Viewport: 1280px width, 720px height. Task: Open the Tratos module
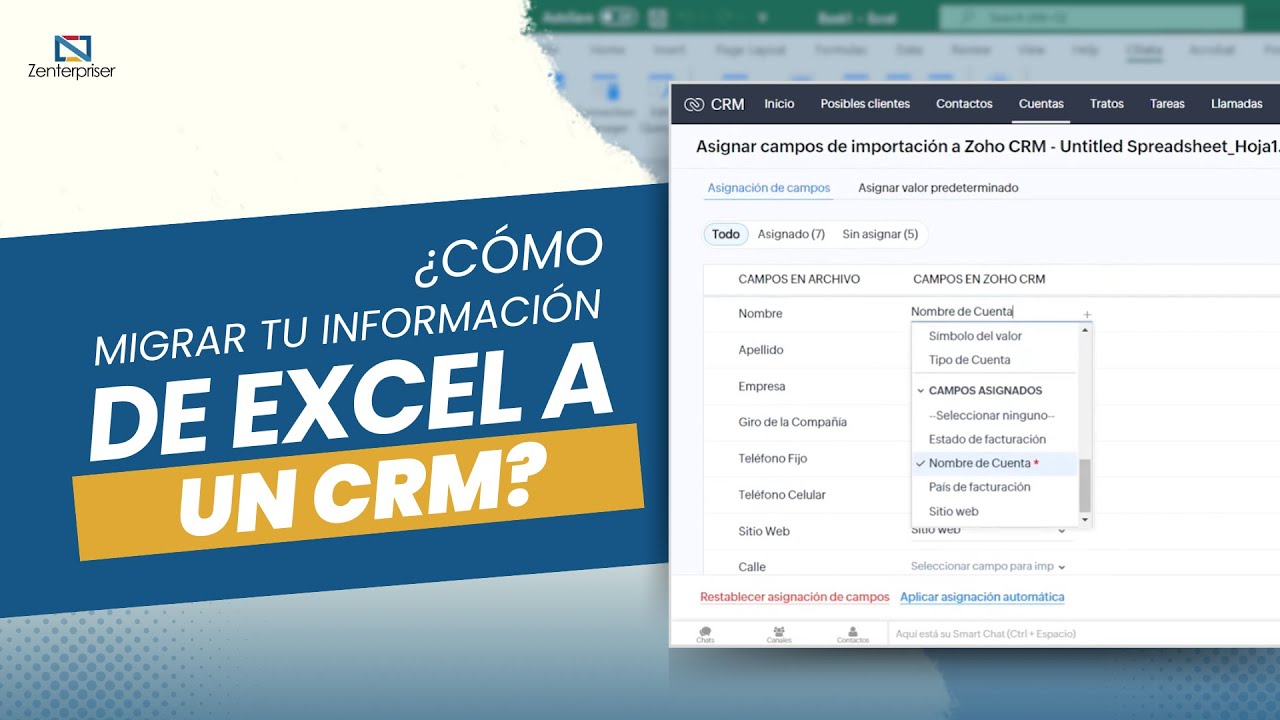point(1107,104)
